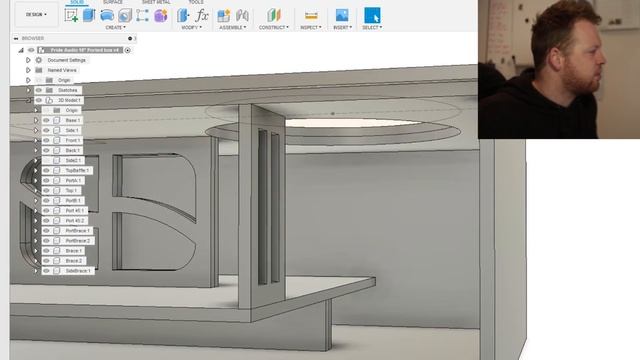The image size is (640, 360).
Task: Select the Hole tool in Create
Action: click(x=125, y=16)
